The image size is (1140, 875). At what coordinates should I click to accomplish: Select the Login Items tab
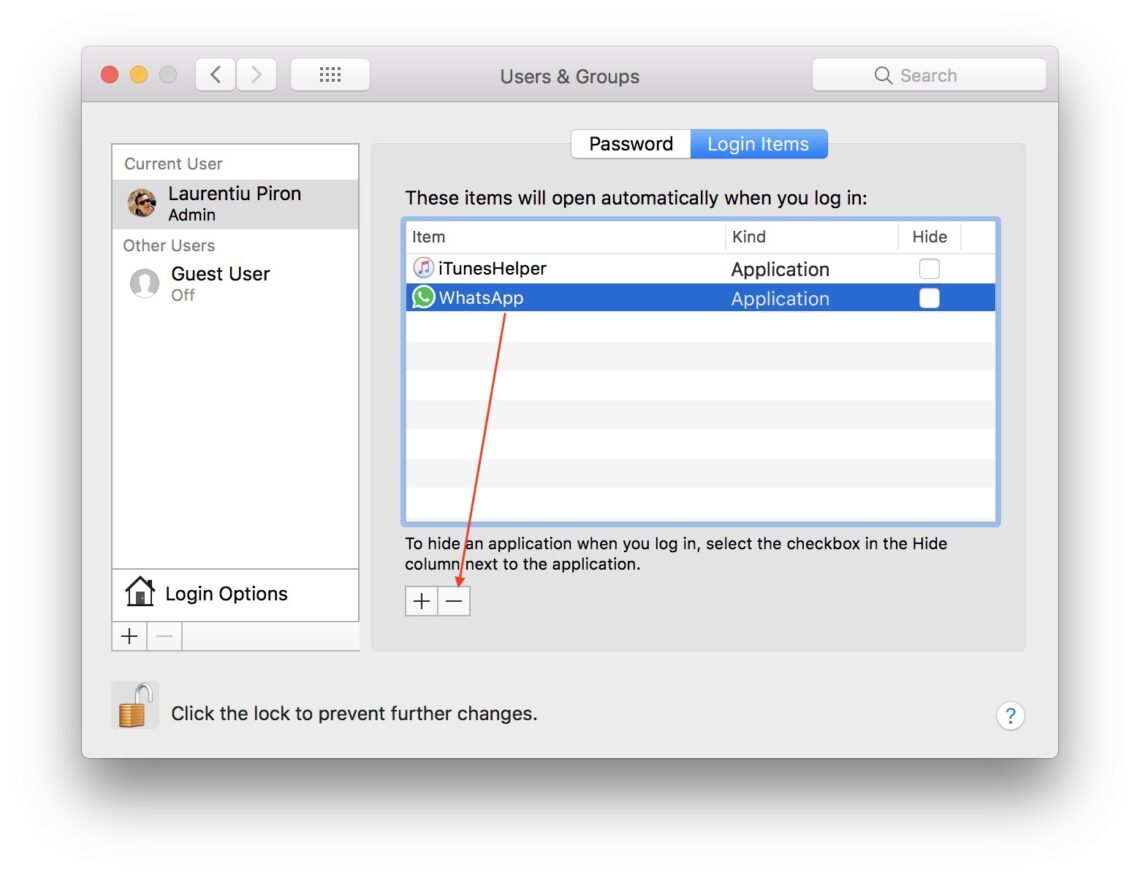coord(759,143)
